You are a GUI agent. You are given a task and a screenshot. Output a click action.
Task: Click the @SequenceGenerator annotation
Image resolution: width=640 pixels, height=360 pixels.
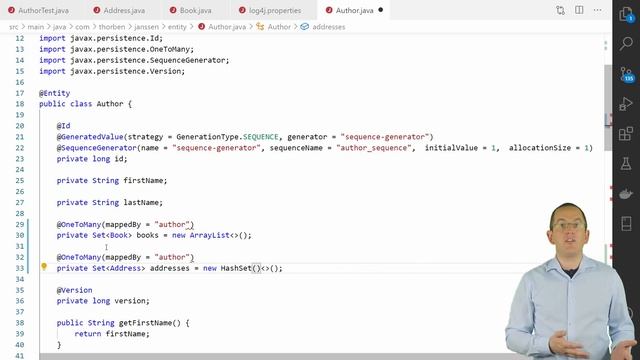point(96,148)
